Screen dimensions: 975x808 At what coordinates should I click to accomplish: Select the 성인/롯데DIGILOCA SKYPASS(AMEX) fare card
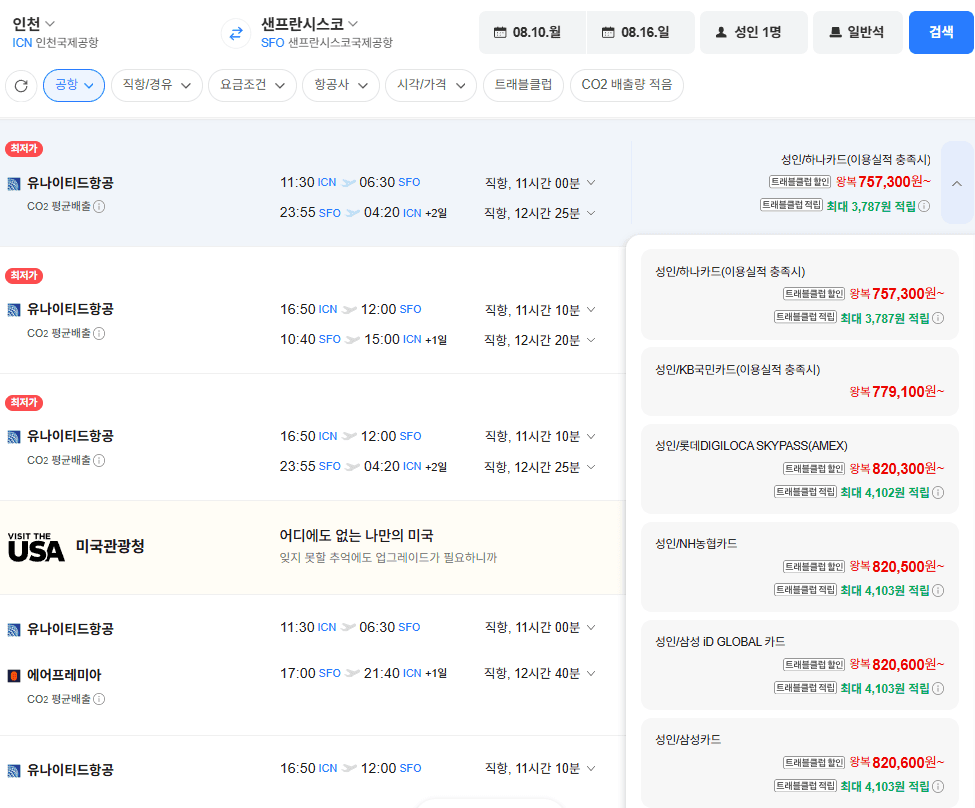[800, 469]
